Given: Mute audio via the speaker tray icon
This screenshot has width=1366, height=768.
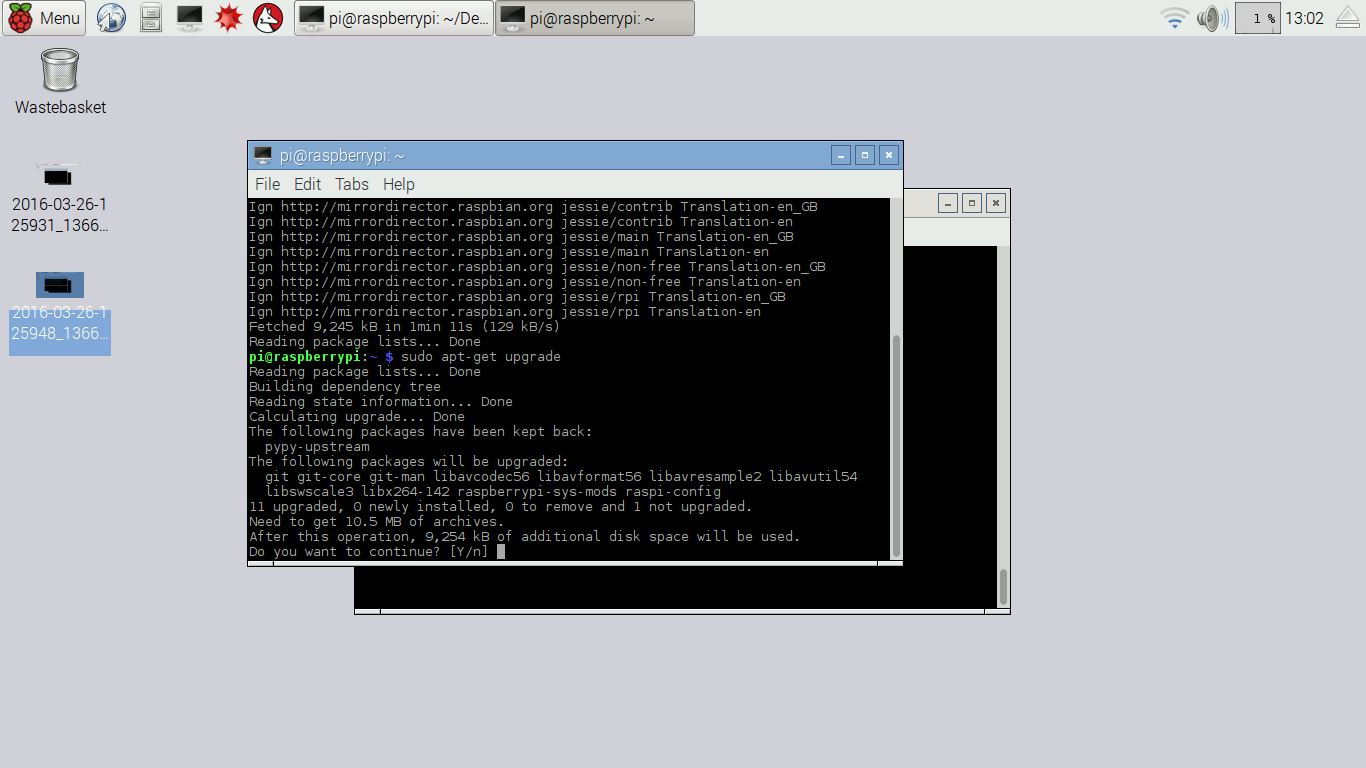Looking at the screenshot, I should 1210,17.
